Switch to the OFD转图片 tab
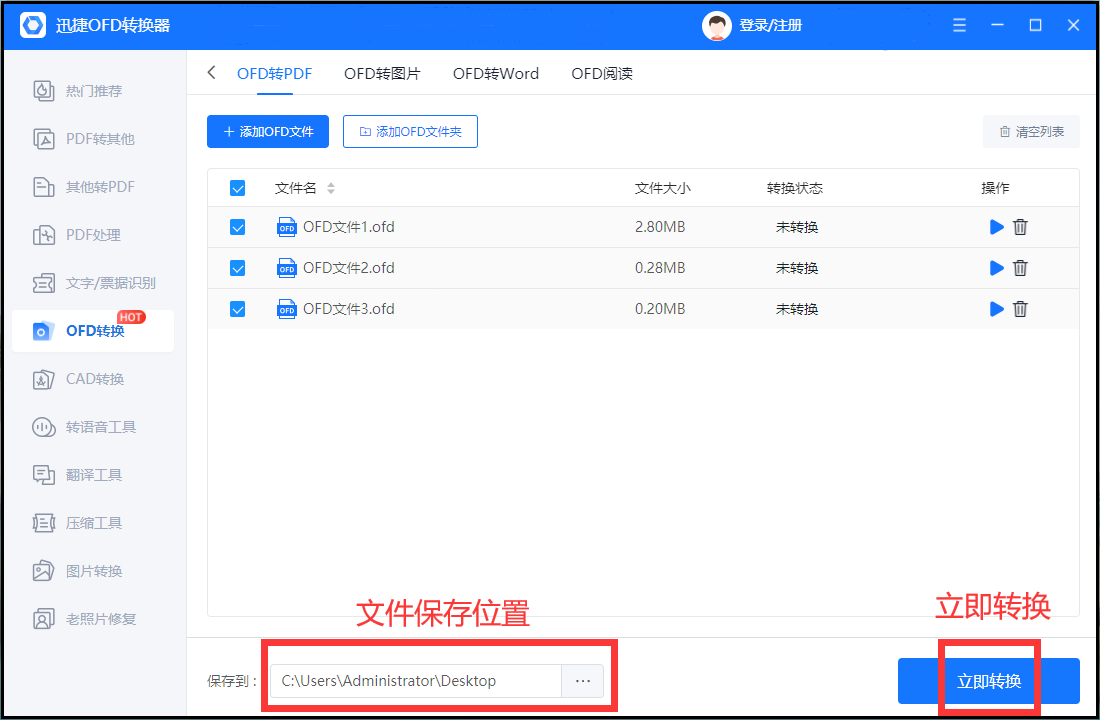The height and width of the screenshot is (720, 1100). 382,74
